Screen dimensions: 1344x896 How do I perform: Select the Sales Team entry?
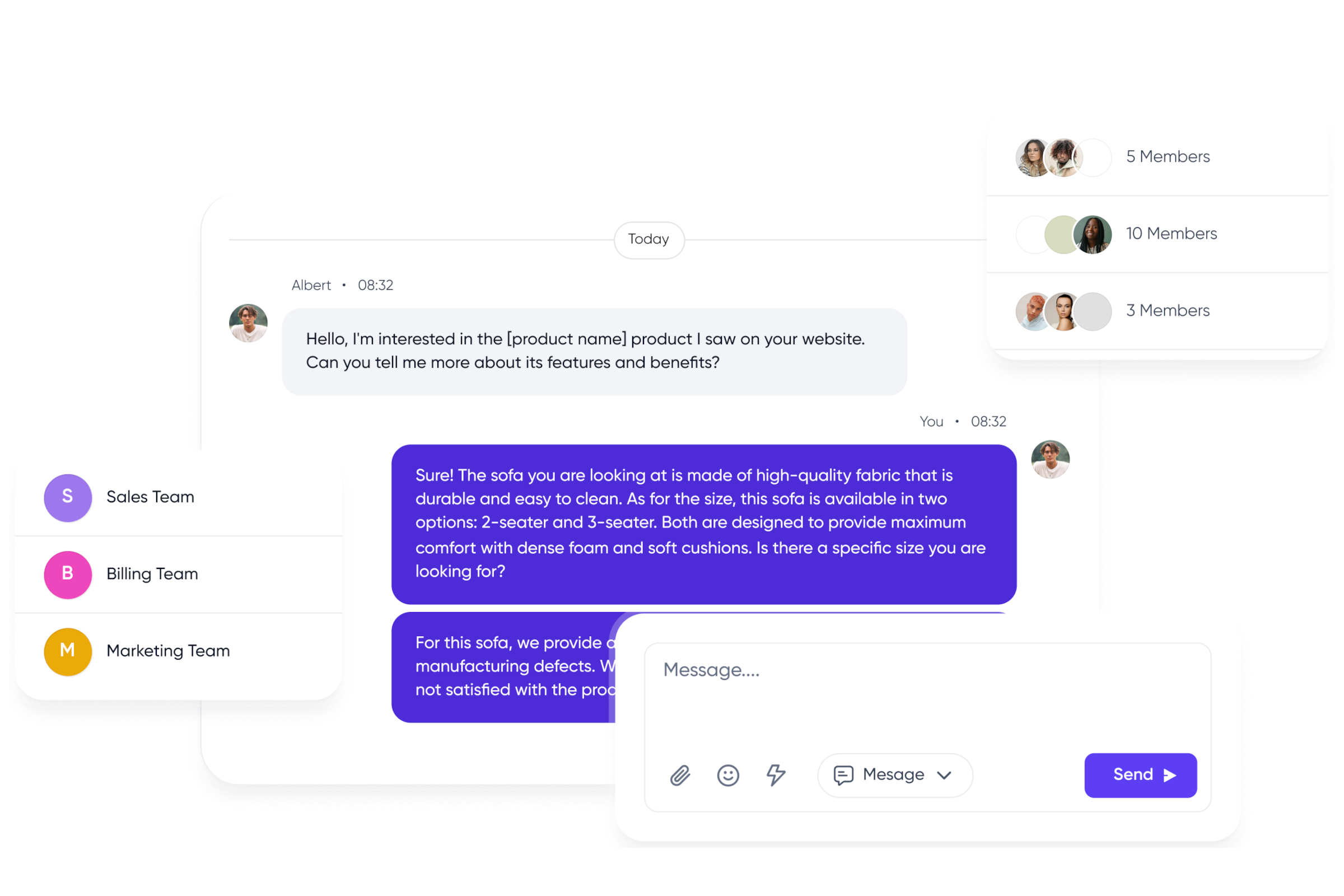tap(179, 498)
